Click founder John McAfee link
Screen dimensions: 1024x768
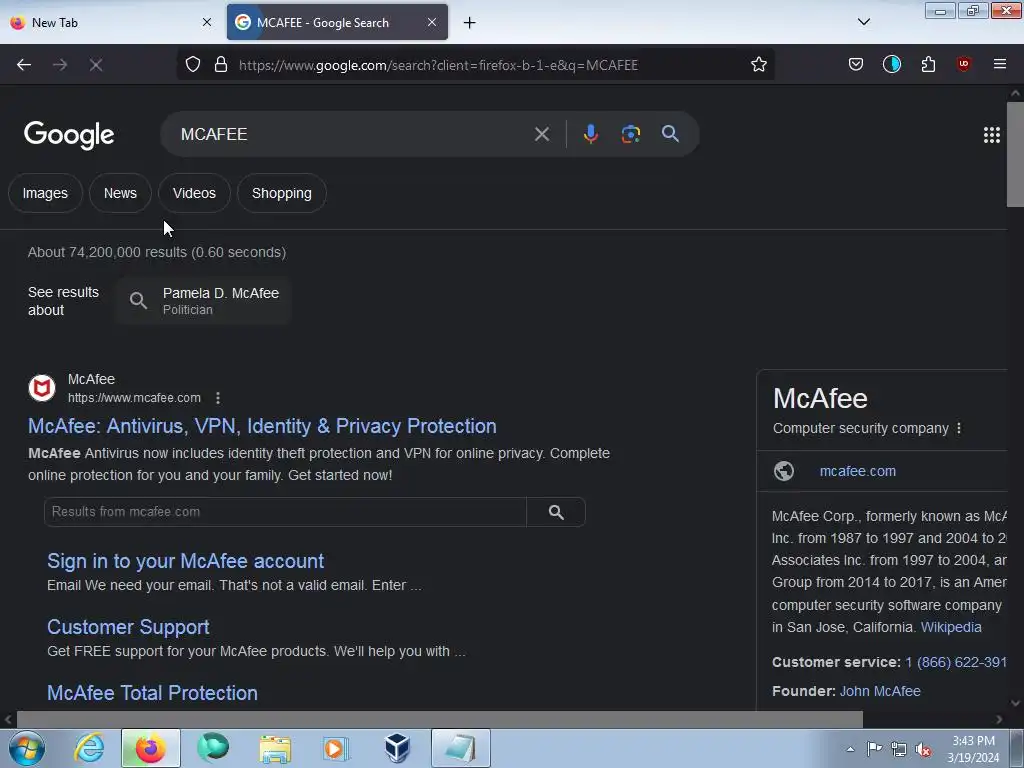tap(880, 691)
